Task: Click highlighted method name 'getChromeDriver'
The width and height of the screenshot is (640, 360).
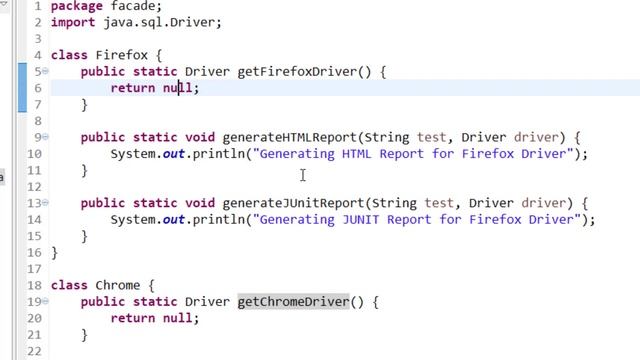Action: (x=293, y=302)
